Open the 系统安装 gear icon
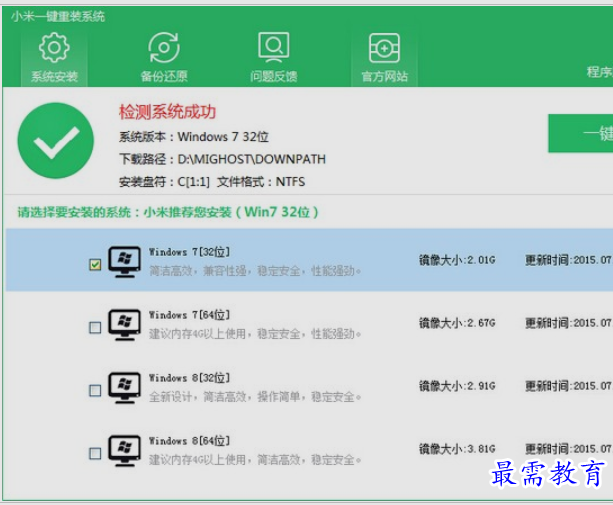613x505 pixels. [54, 48]
